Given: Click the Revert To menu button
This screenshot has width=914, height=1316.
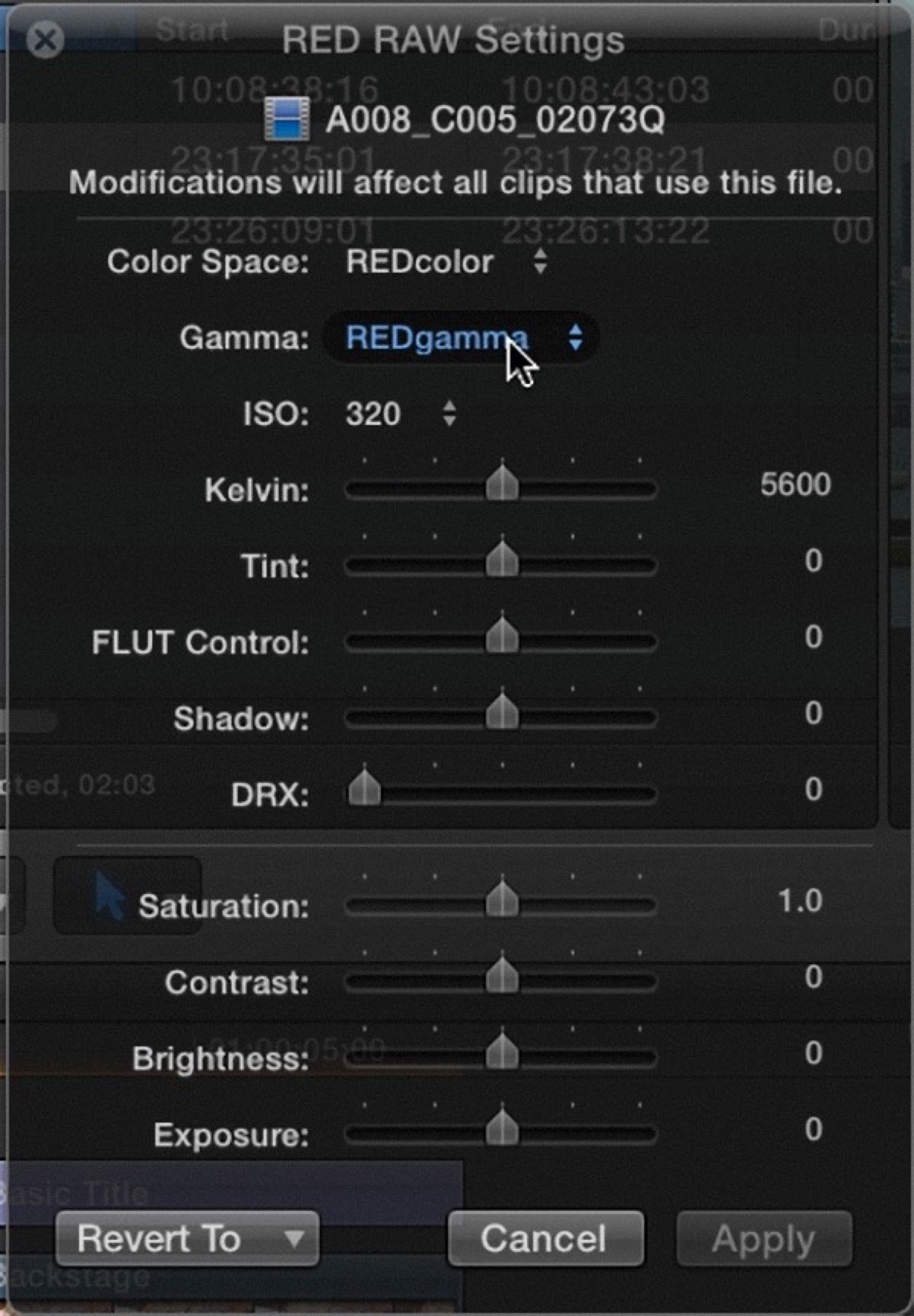Looking at the screenshot, I should click(187, 1238).
